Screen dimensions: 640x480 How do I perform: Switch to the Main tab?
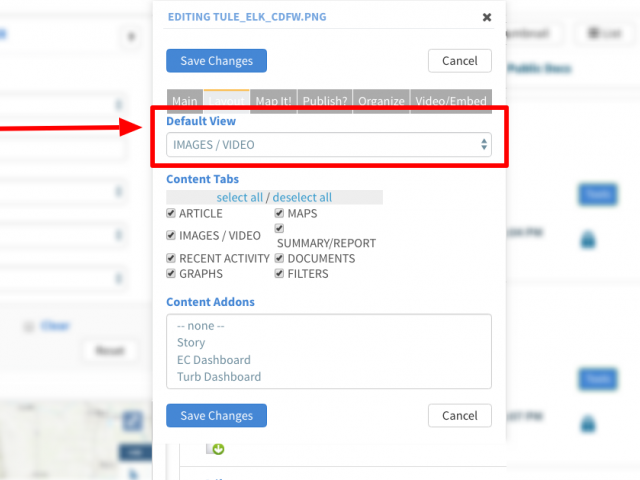[184, 101]
